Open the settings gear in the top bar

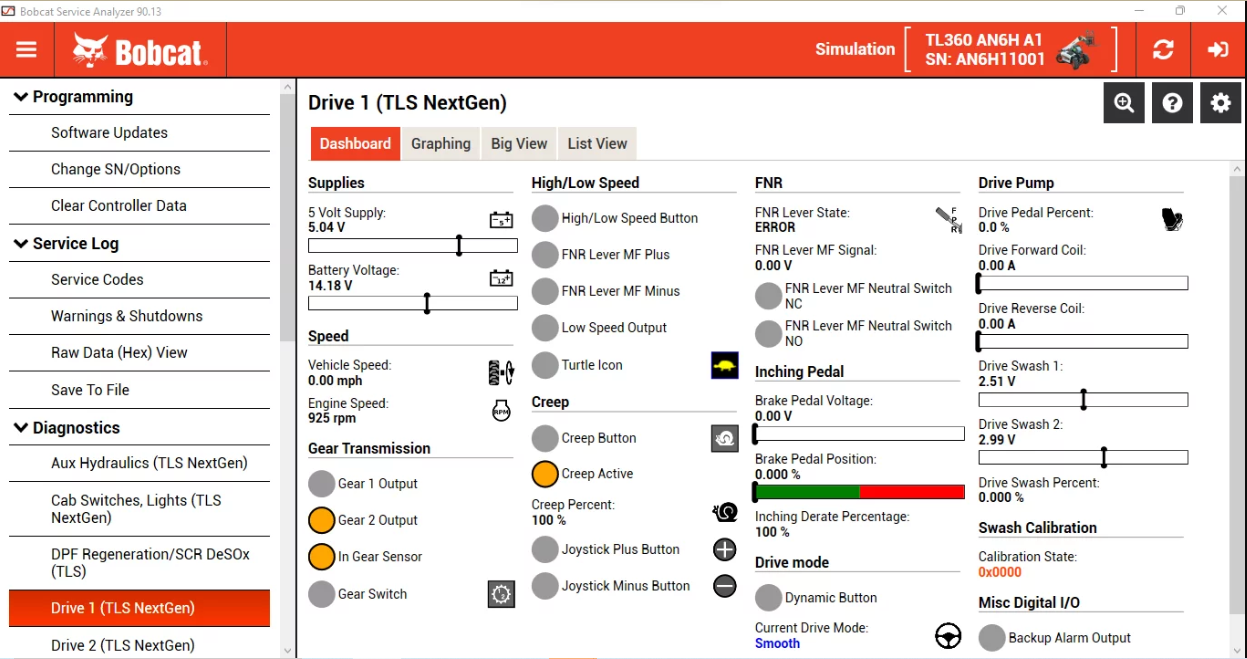(x=1220, y=102)
